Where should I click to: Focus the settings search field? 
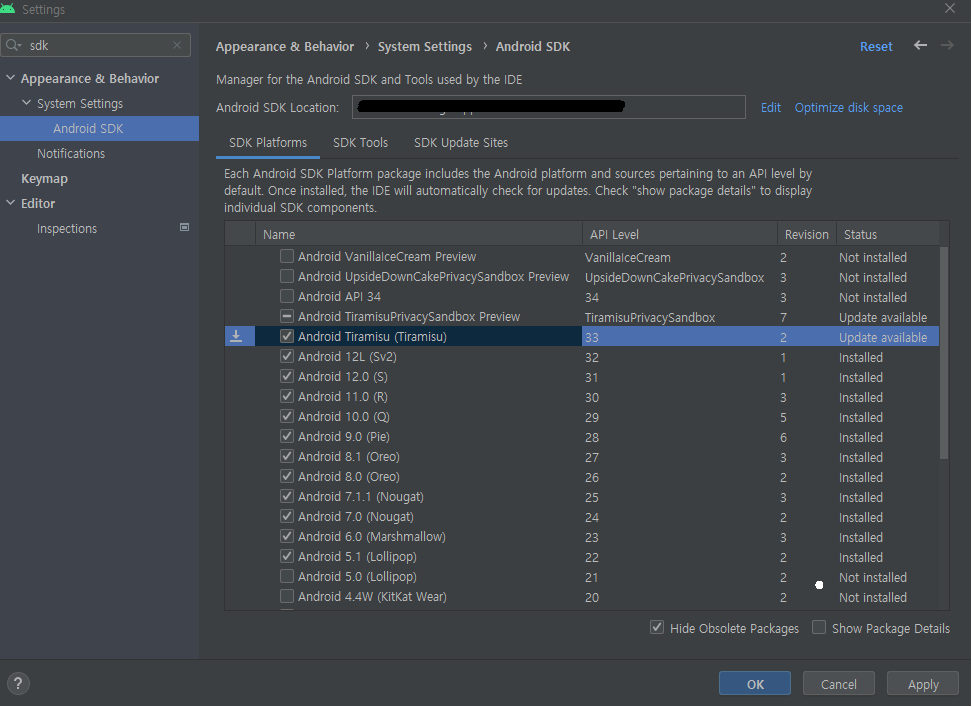pyautogui.click(x=95, y=45)
